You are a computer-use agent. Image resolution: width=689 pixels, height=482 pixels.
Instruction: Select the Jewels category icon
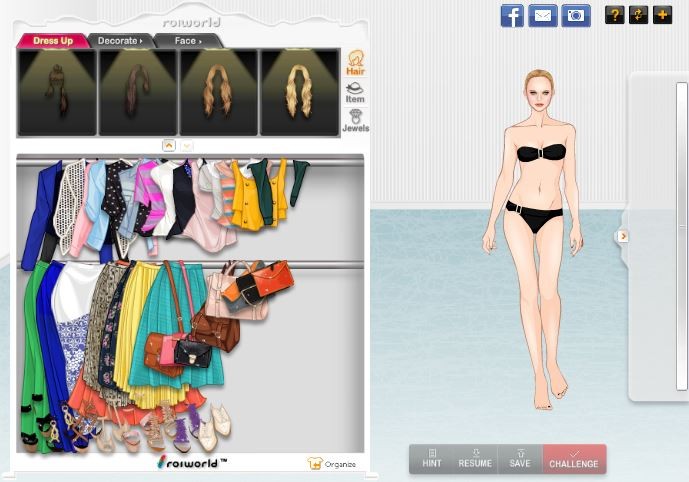point(355,121)
